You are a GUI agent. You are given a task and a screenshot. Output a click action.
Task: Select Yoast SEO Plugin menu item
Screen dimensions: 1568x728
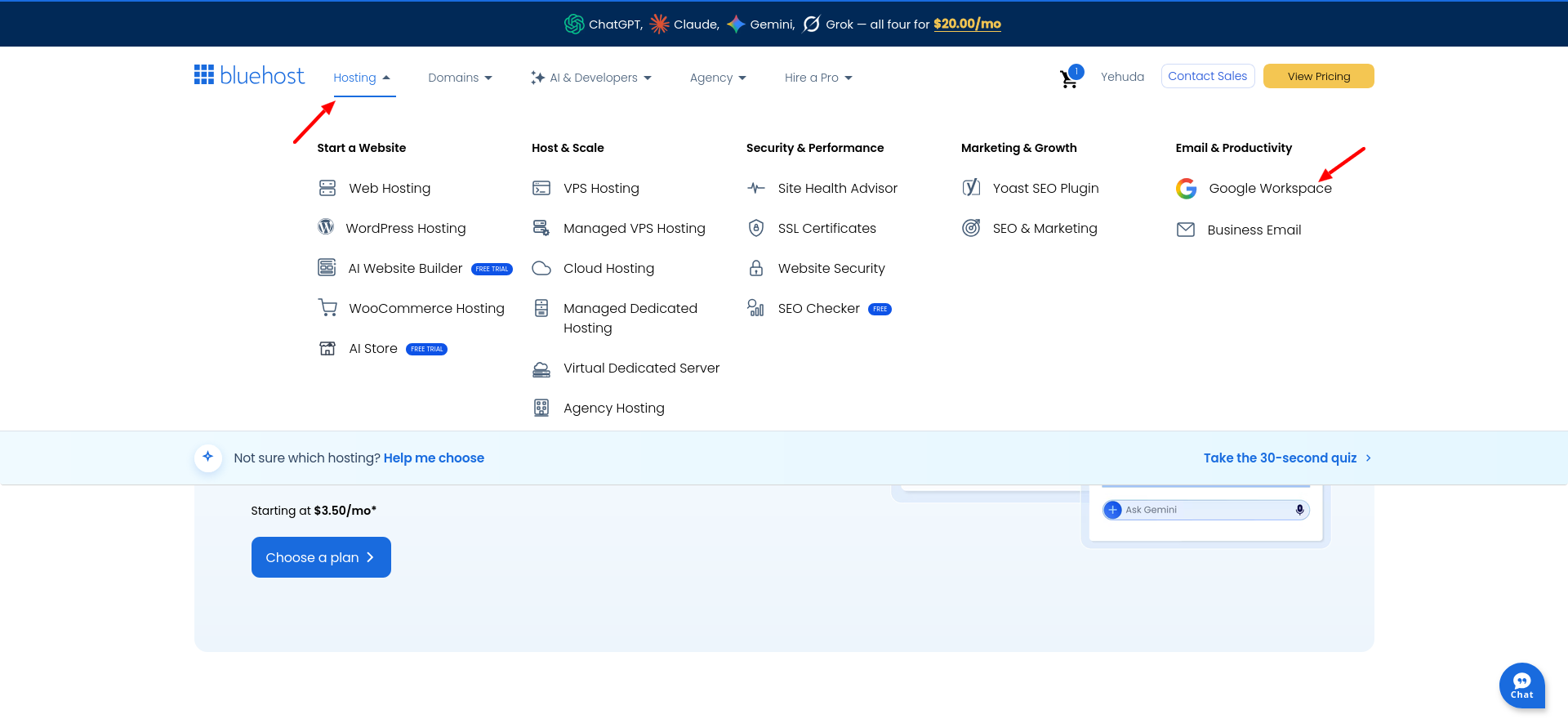point(1045,188)
